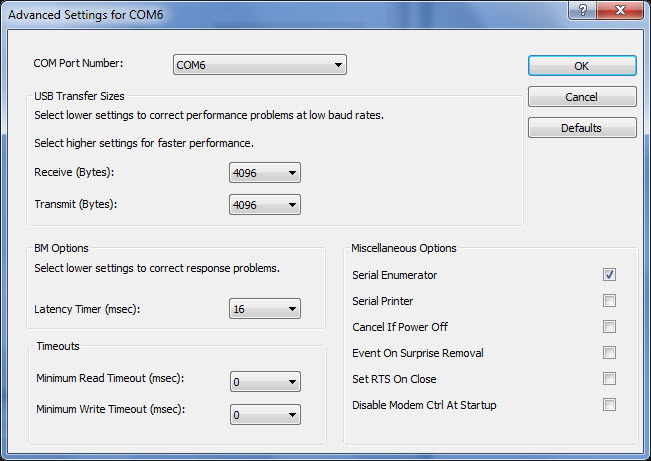Close the Advanced Settings dialog

click(x=620, y=10)
